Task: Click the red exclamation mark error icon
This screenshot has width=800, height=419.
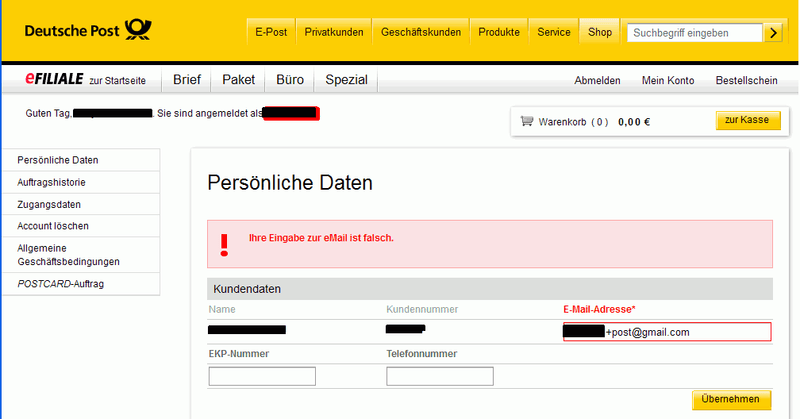Action: point(224,245)
